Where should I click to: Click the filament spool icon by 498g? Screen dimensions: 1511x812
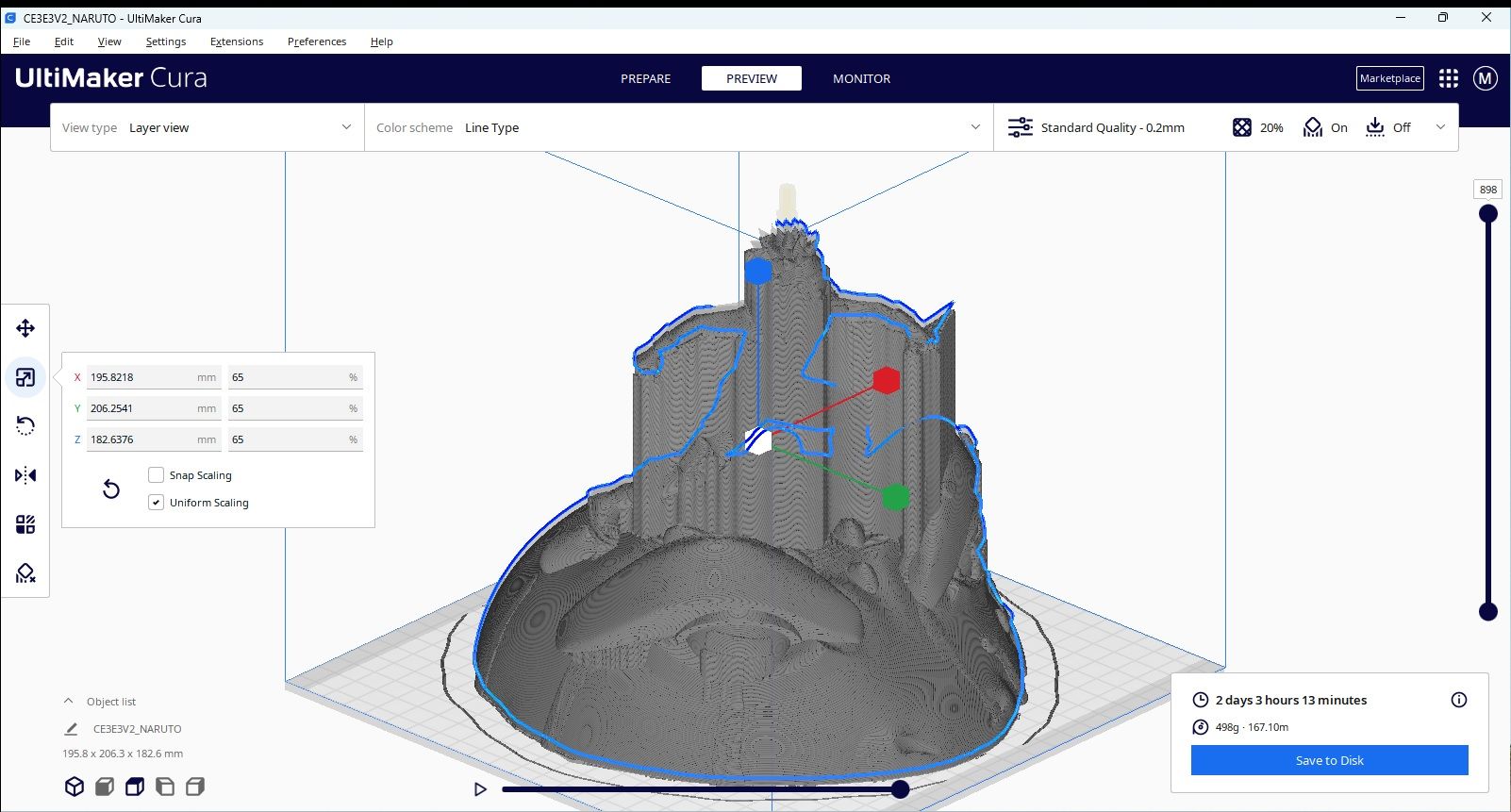point(1201,727)
